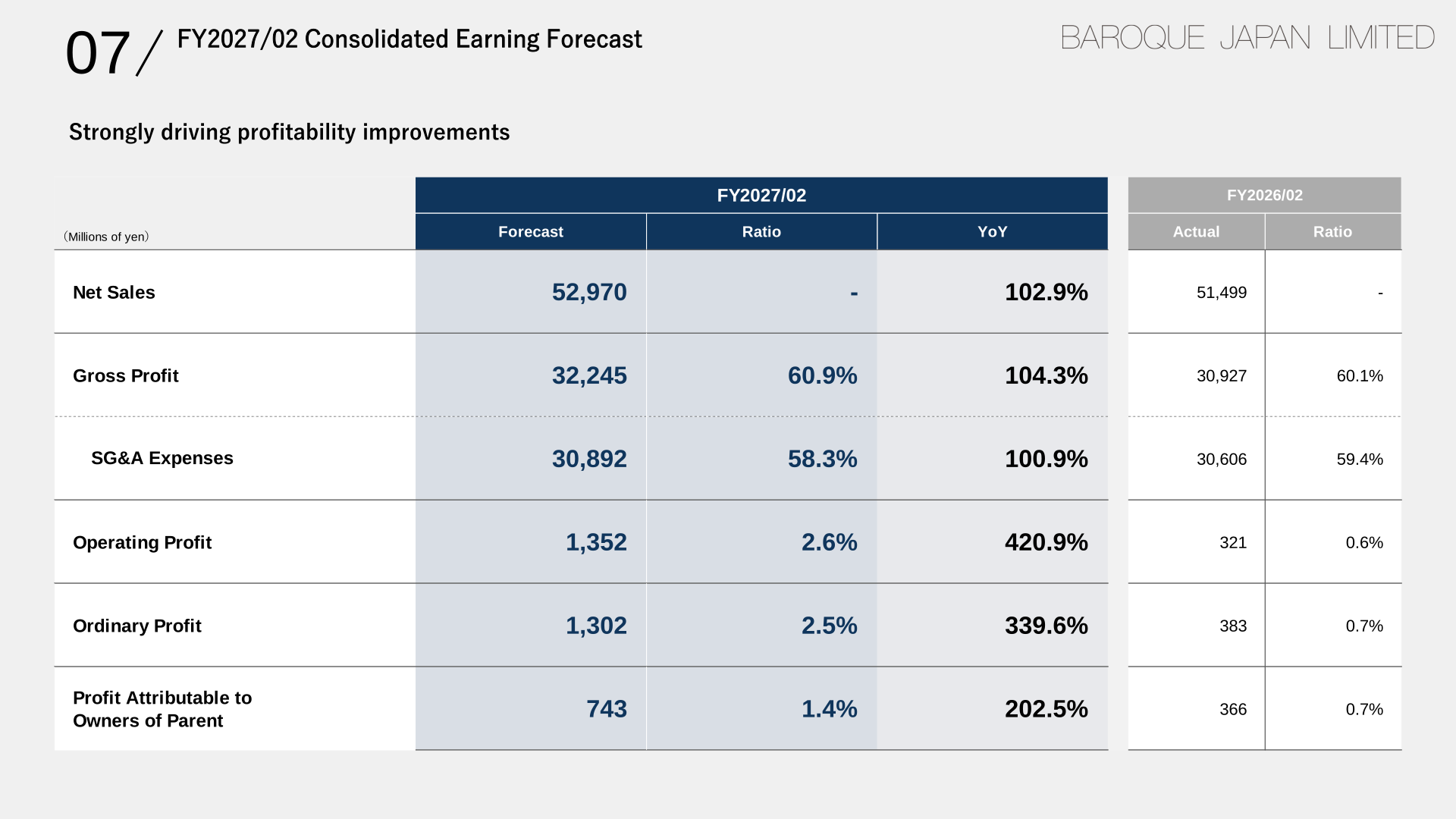Select the FY2026/02 Ordinary Profit actual 383
This screenshot has height=819, width=1456.
pyautogui.click(x=1233, y=626)
